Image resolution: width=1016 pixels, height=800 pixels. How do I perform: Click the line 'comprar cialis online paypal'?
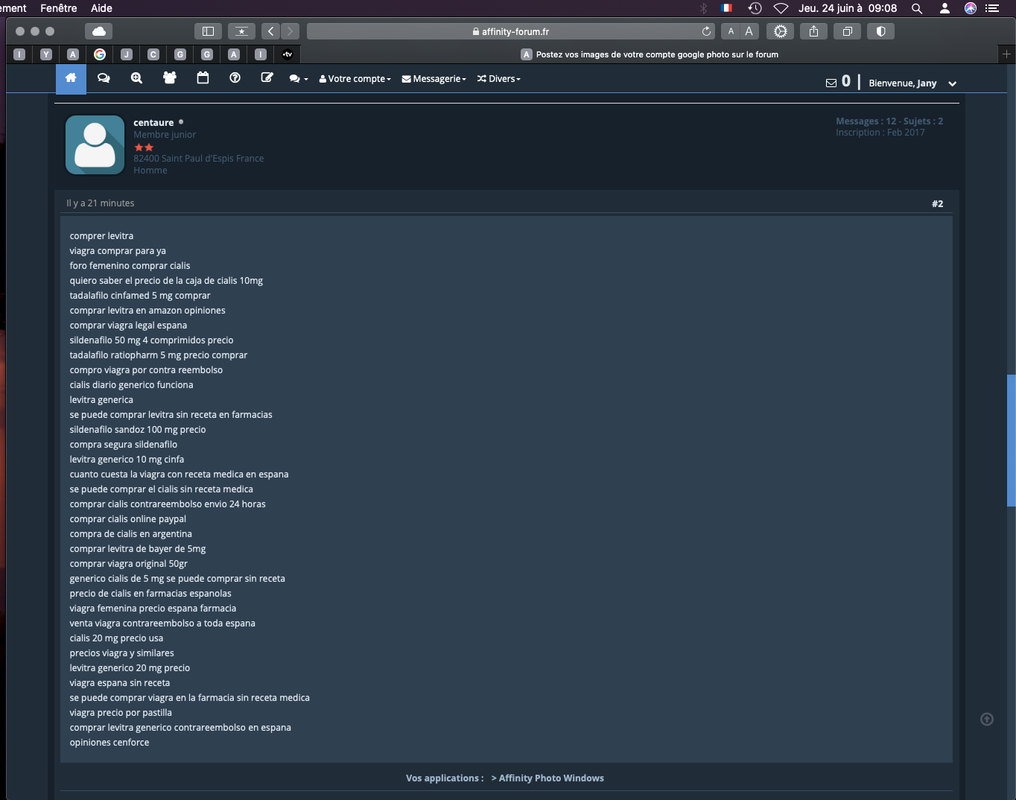[x=128, y=519]
